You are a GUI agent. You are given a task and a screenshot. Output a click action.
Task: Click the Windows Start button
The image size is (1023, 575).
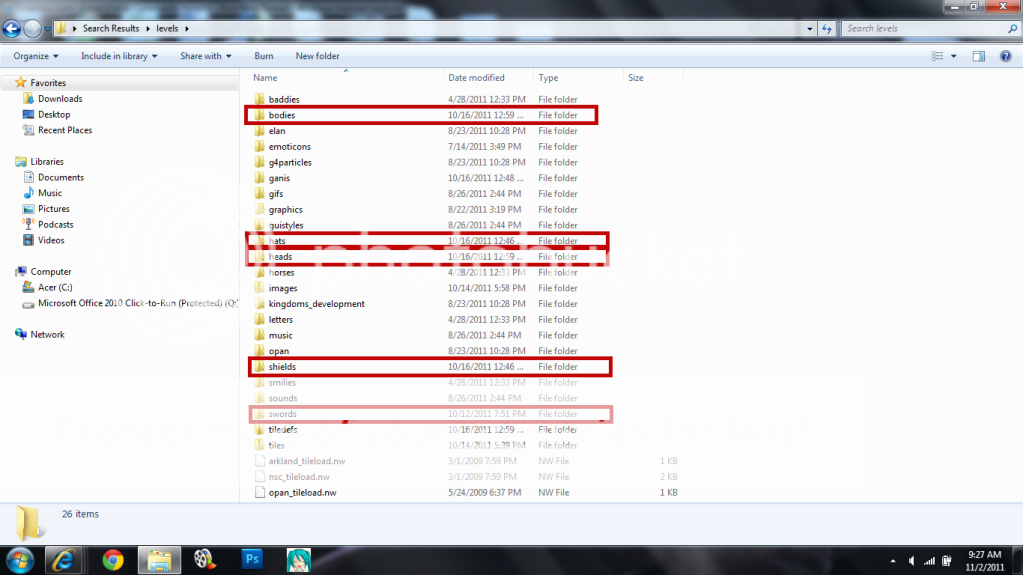pyautogui.click(x=20, y=559)
